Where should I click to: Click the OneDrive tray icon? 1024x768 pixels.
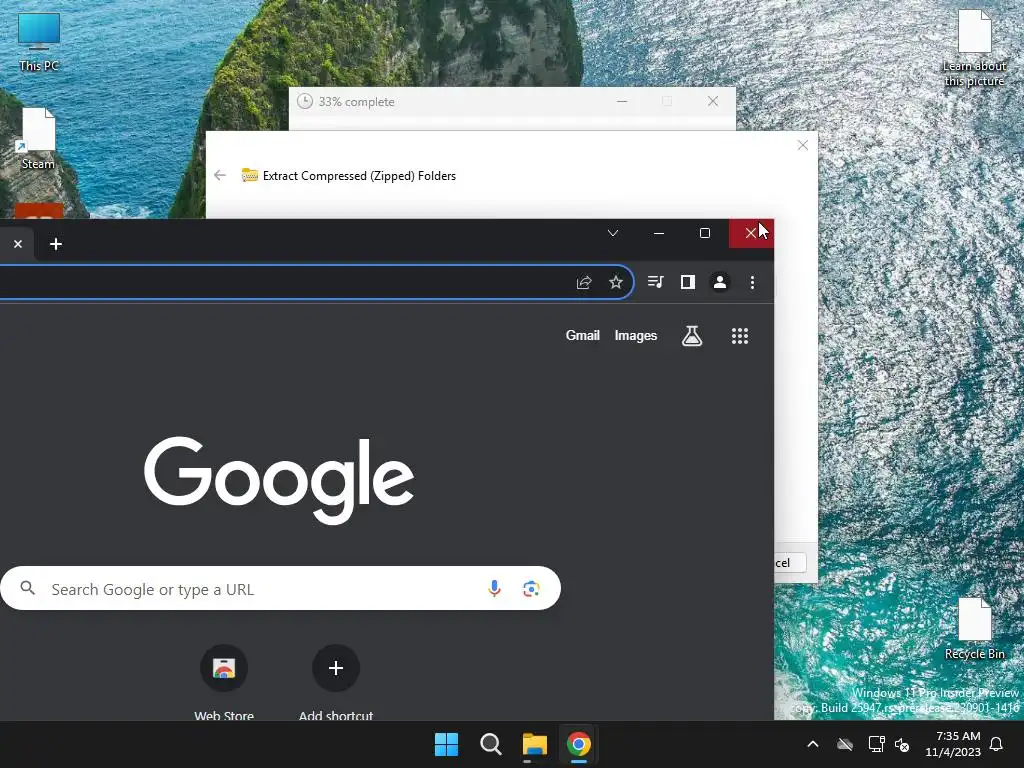(x=845, y=744)
